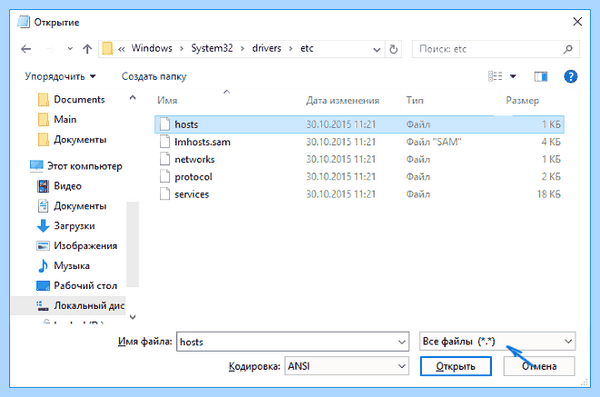
Task: Click the sidebar scrollbar thumb
Action: [x=132, y=244]
